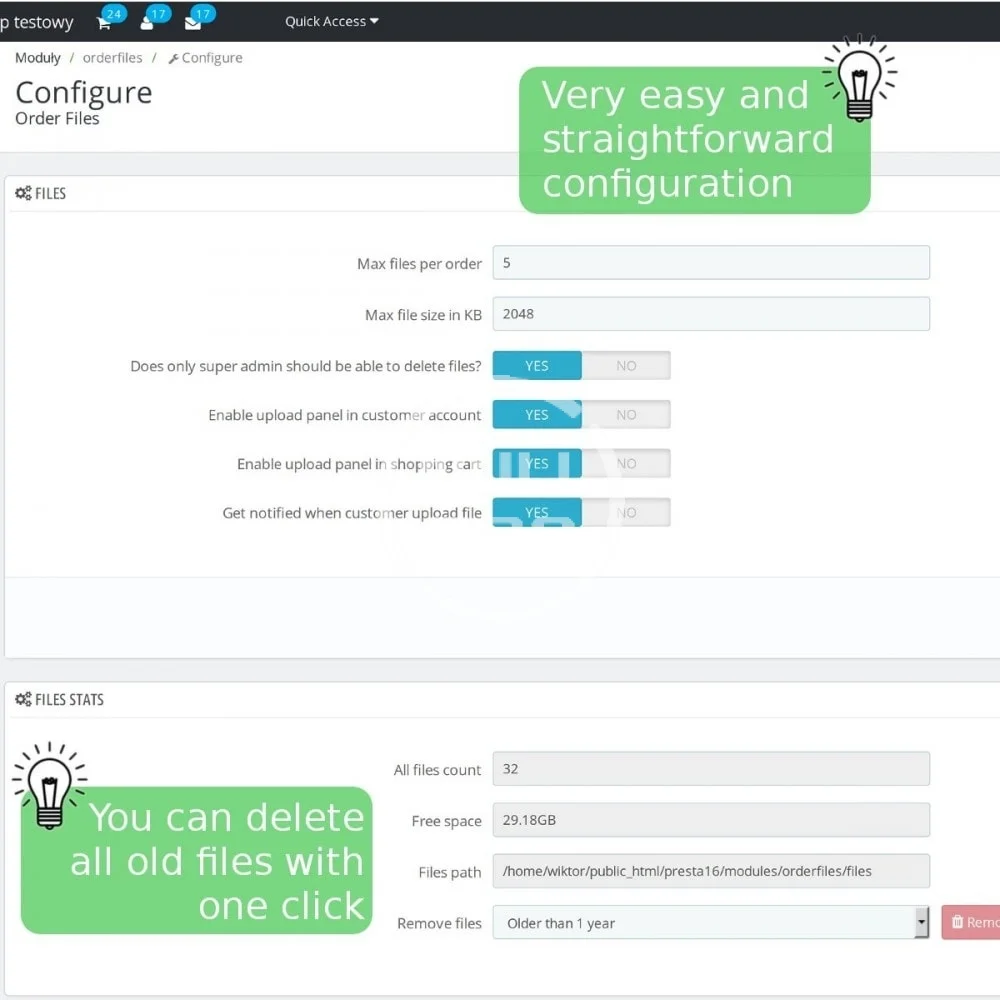Image resolution: width=1000 pixels, height=1000 pixels.
Task: Click the Files path text field
Action: point(710,871)
